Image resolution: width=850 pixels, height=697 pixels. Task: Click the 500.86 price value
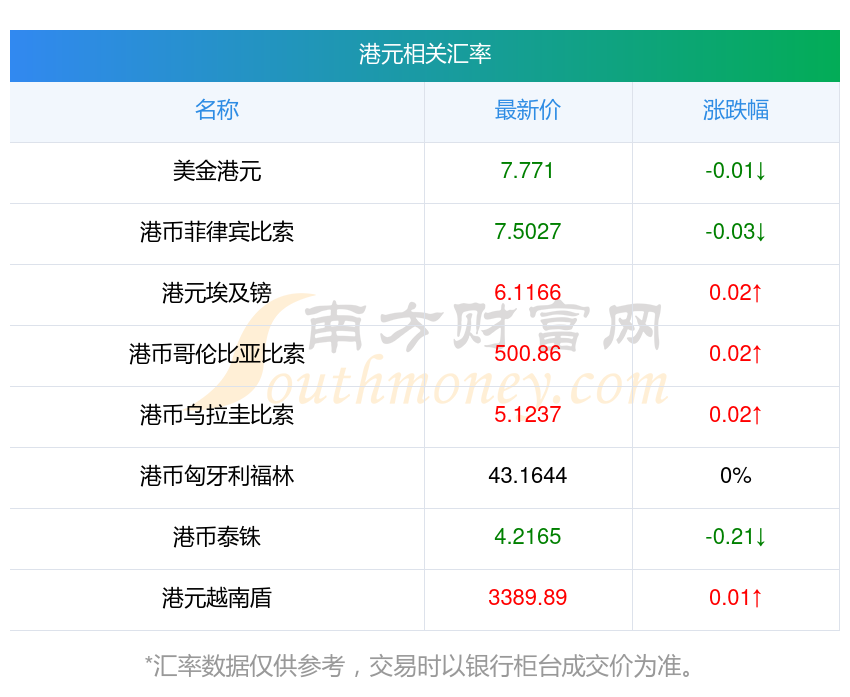point(528,354)
